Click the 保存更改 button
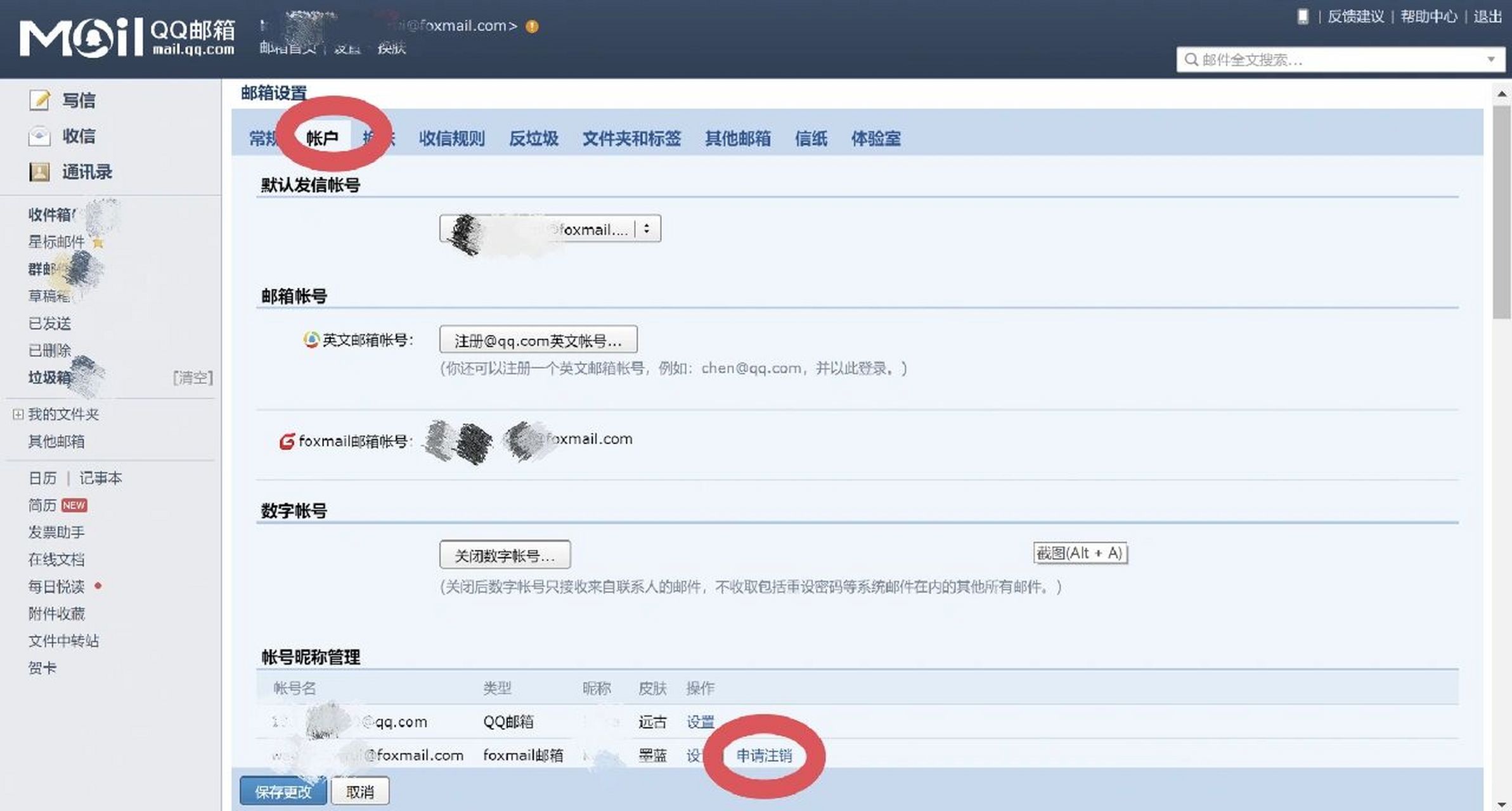This screenshot has width=1512, height=811. click(283, 791)
